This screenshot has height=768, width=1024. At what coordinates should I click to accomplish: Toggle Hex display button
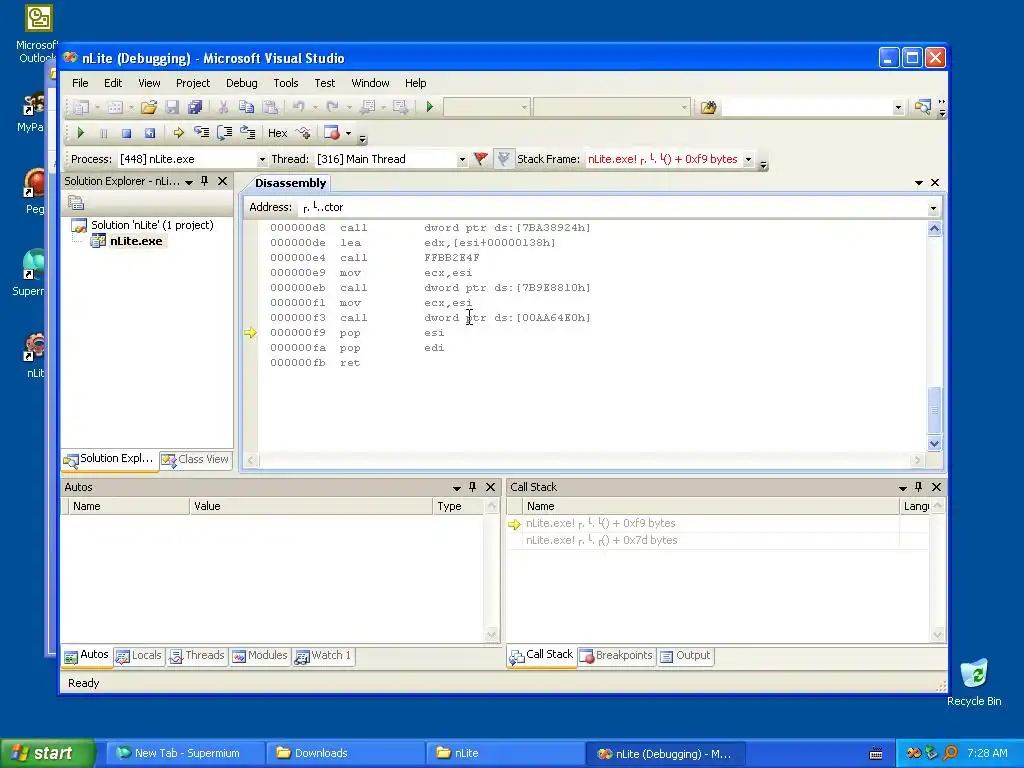[278, 133]
